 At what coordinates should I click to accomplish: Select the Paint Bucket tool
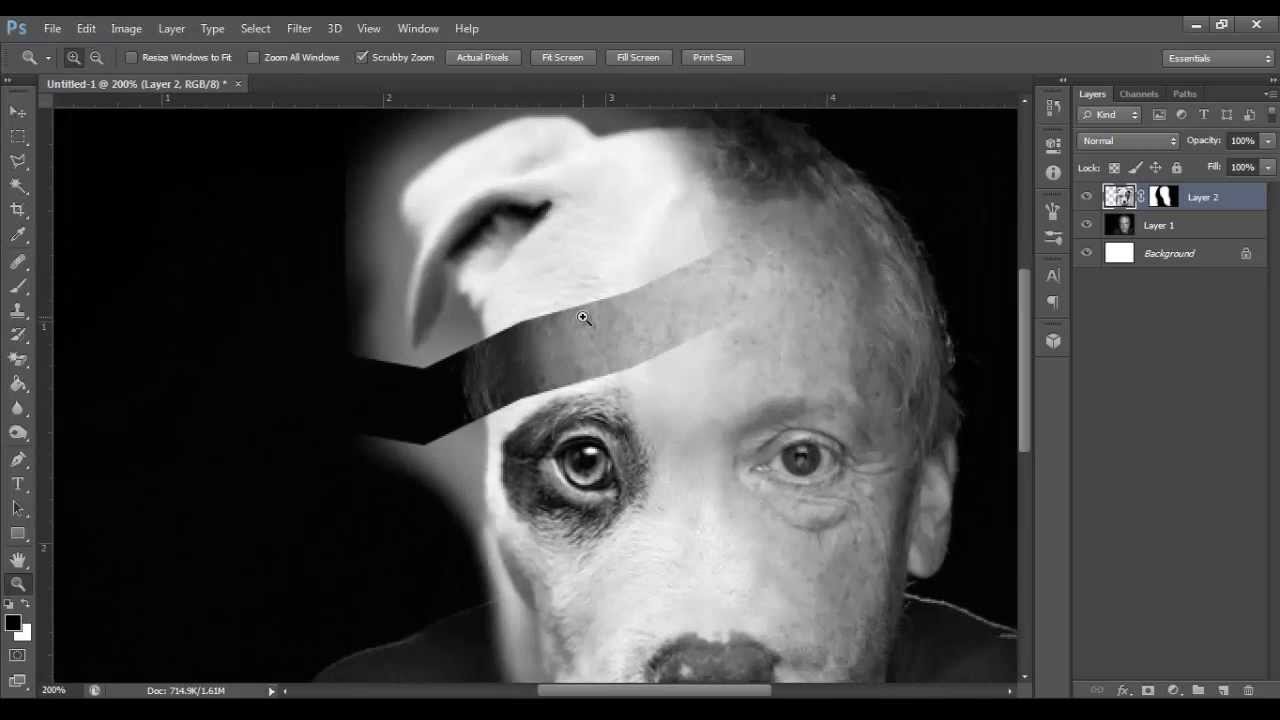[x=18, y=384]
